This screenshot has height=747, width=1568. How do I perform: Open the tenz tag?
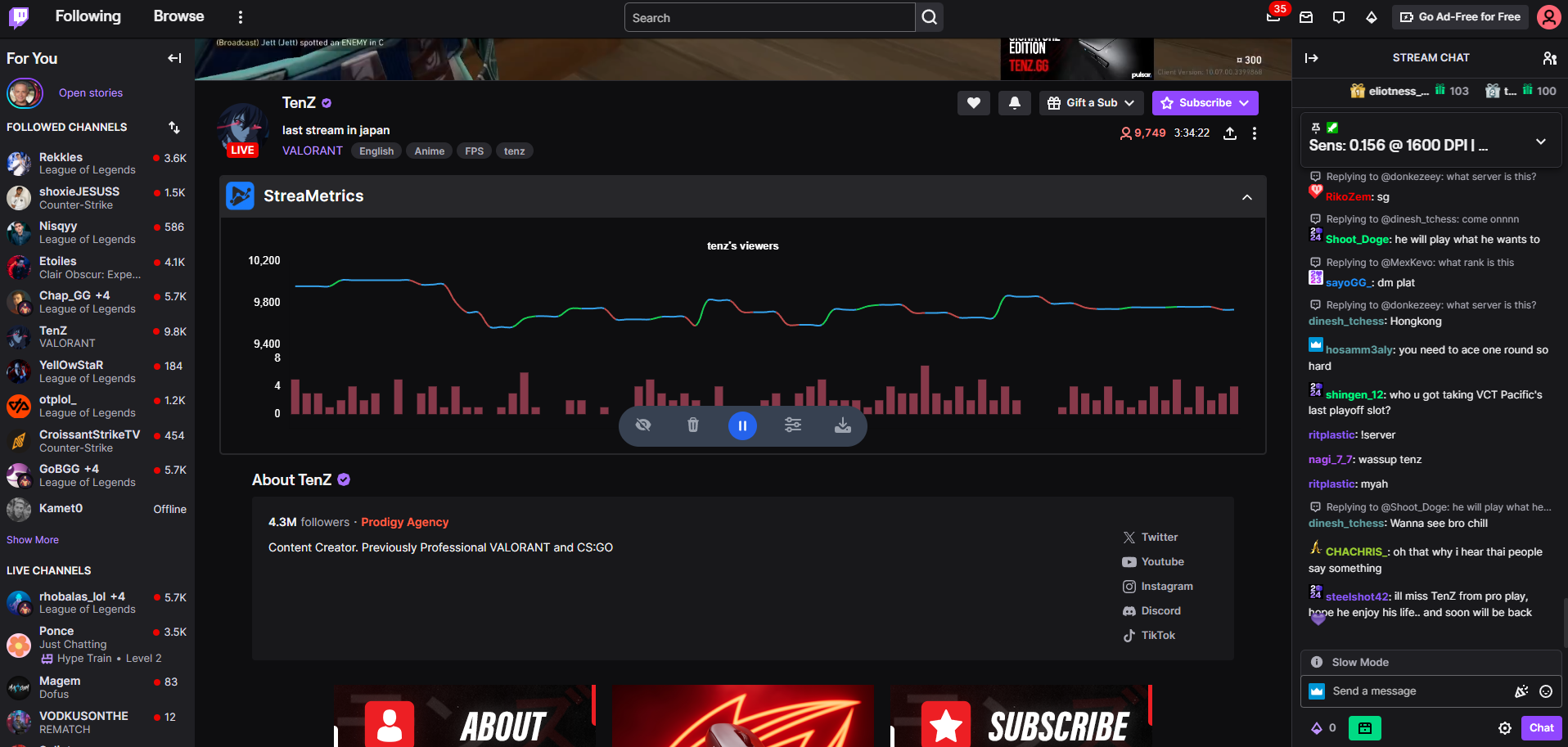click(x=515, y=151)
